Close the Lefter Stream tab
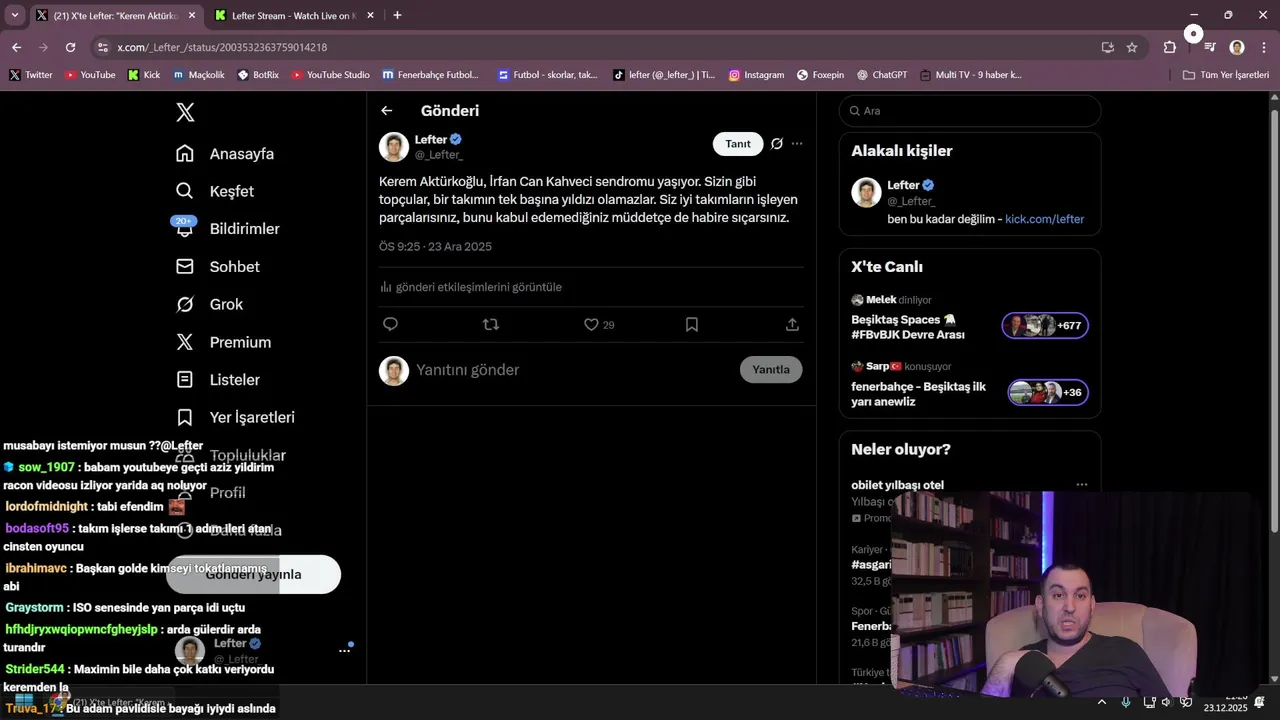This screenshot has width=1280, height=720. (370, 16)
